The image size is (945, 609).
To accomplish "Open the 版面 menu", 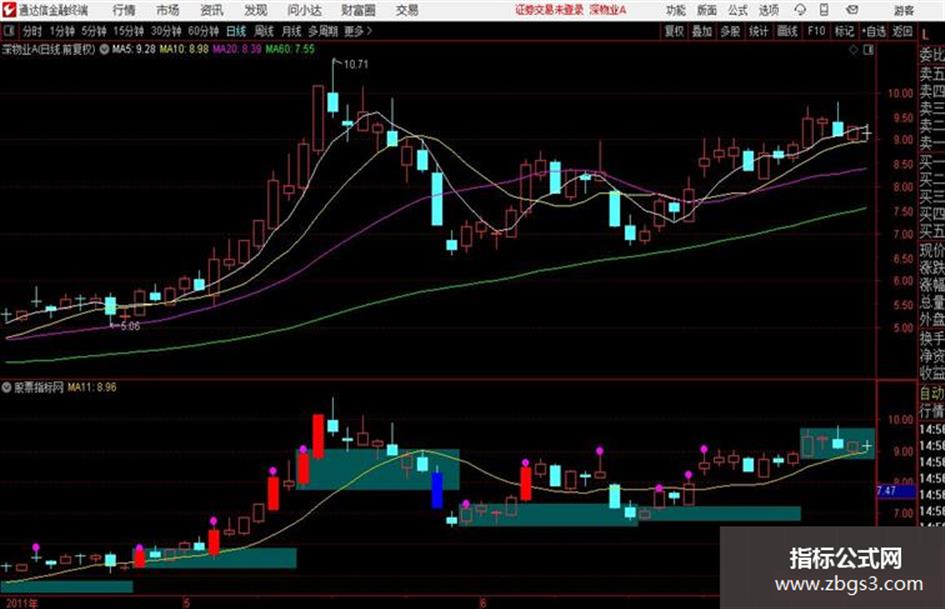I will [706, 10].
